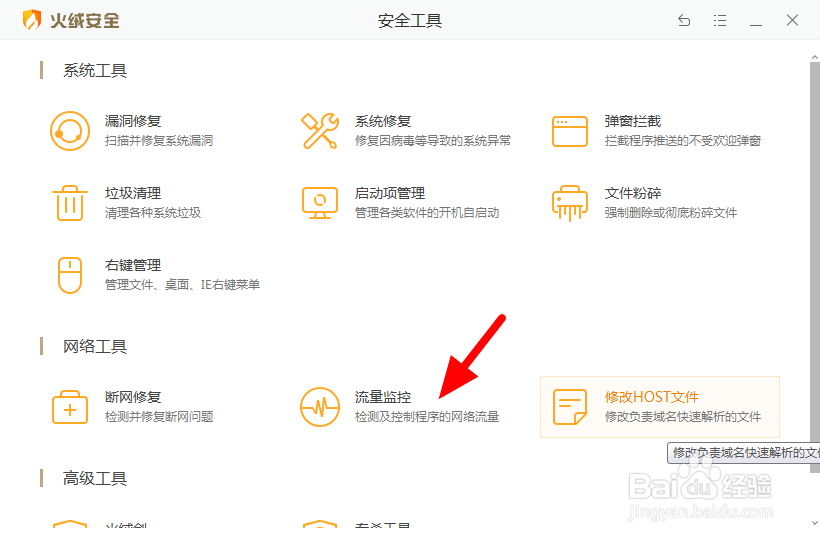Click the 右键管理 title
This screenshot has width=820, height=540.
pos(133,266)
